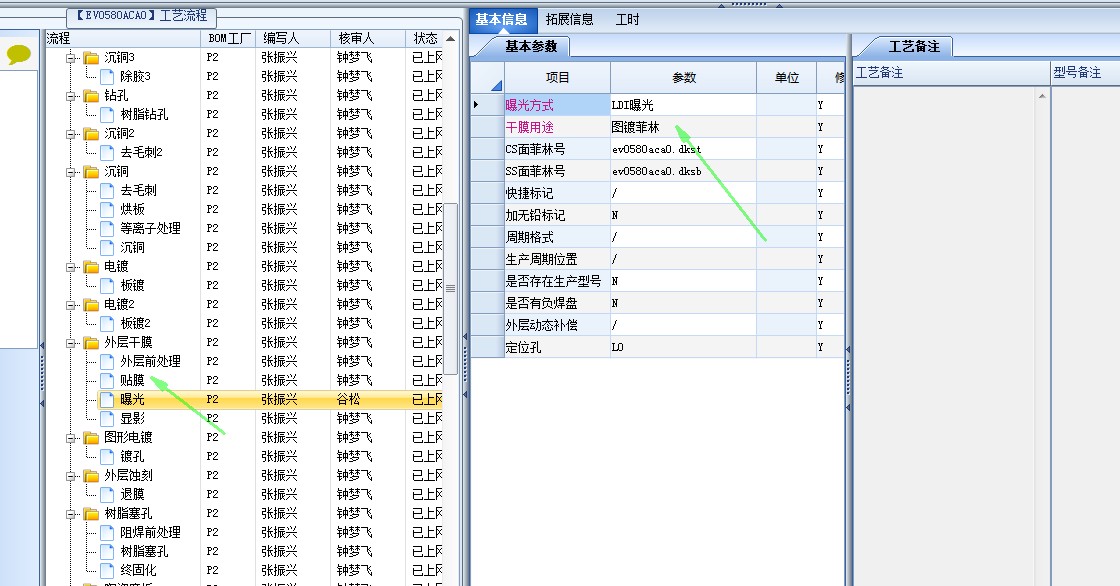Click the document icon of 显影
1120x586 pixels.
coord(107,418)
